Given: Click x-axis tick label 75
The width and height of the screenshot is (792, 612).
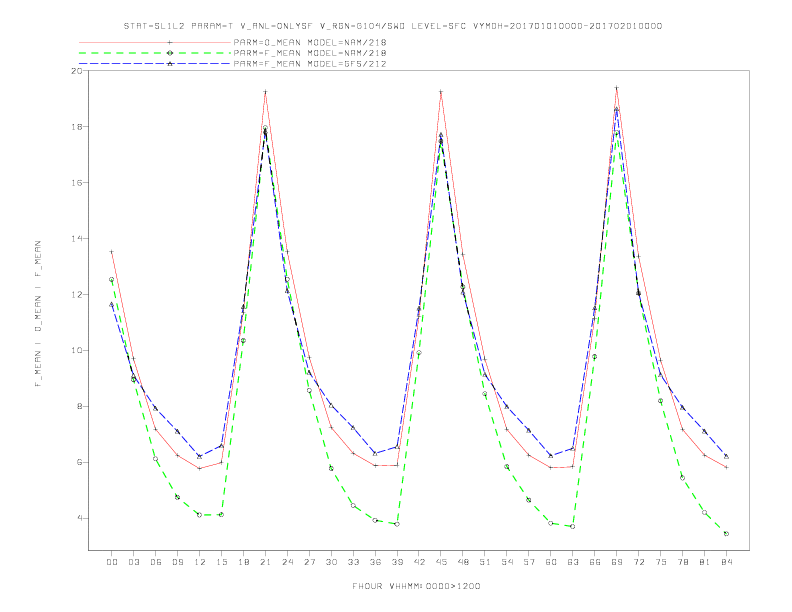Looking at the screenshot, I should click(661, 562).
